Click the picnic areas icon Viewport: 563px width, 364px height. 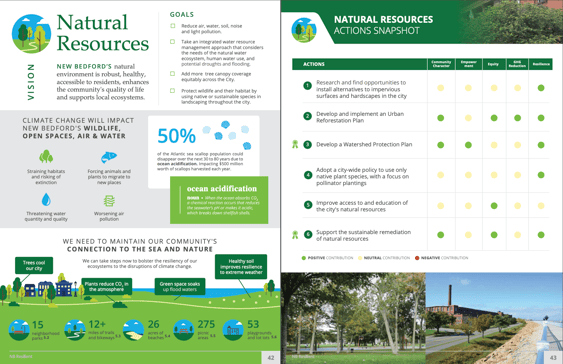click(183, 330)
